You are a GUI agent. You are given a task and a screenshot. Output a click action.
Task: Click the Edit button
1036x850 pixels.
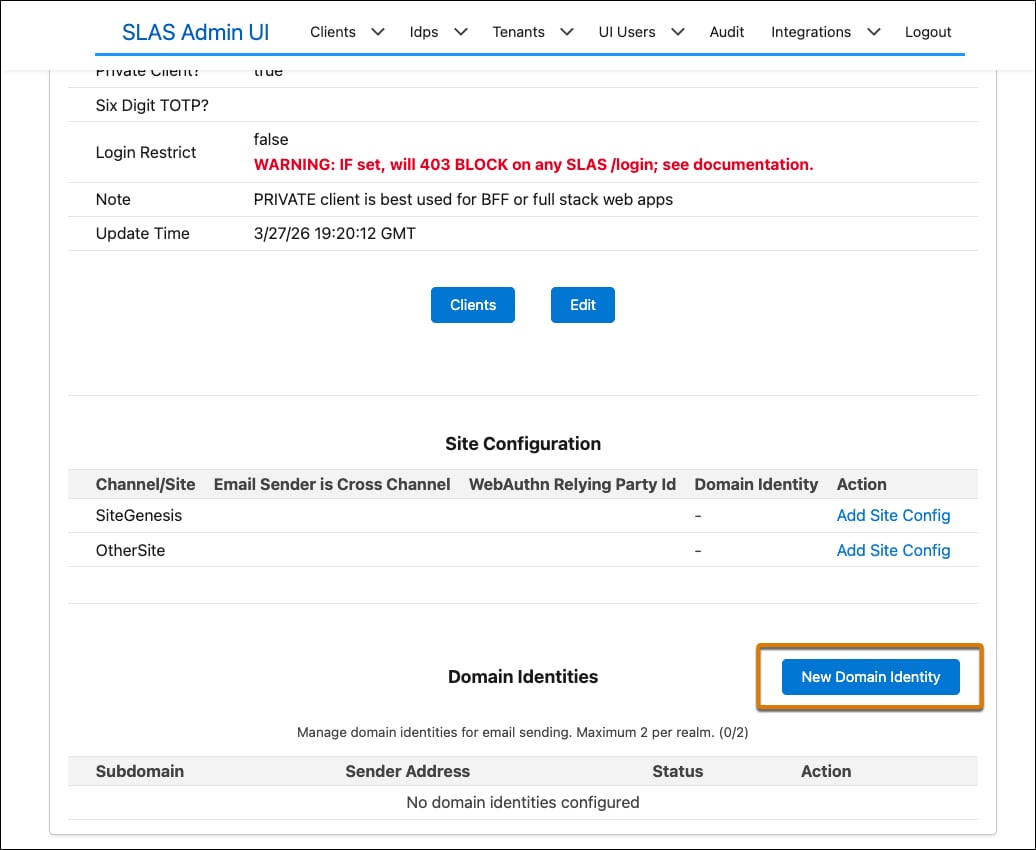582,304
